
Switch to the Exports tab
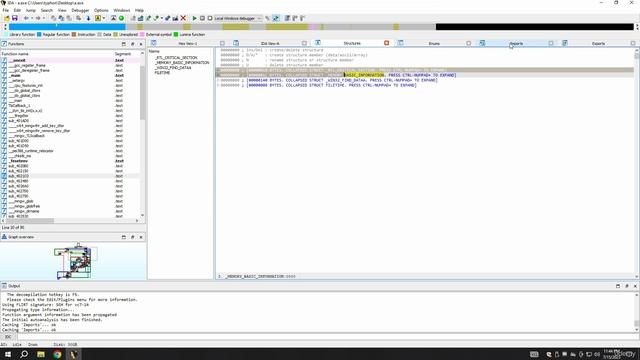pyautogui.click(x=598, y=43)
